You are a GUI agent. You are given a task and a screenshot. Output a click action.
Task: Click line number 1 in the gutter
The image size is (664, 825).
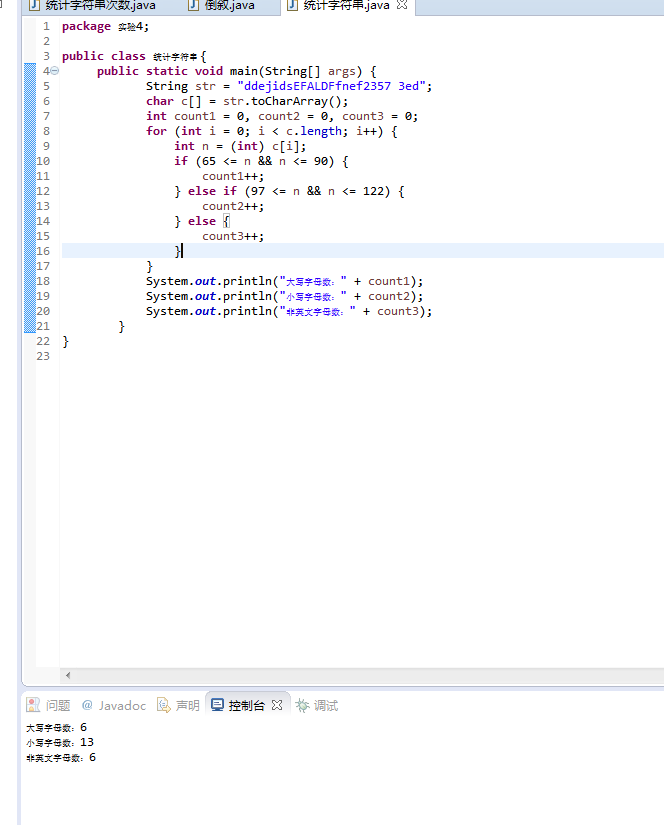point(46,26)
